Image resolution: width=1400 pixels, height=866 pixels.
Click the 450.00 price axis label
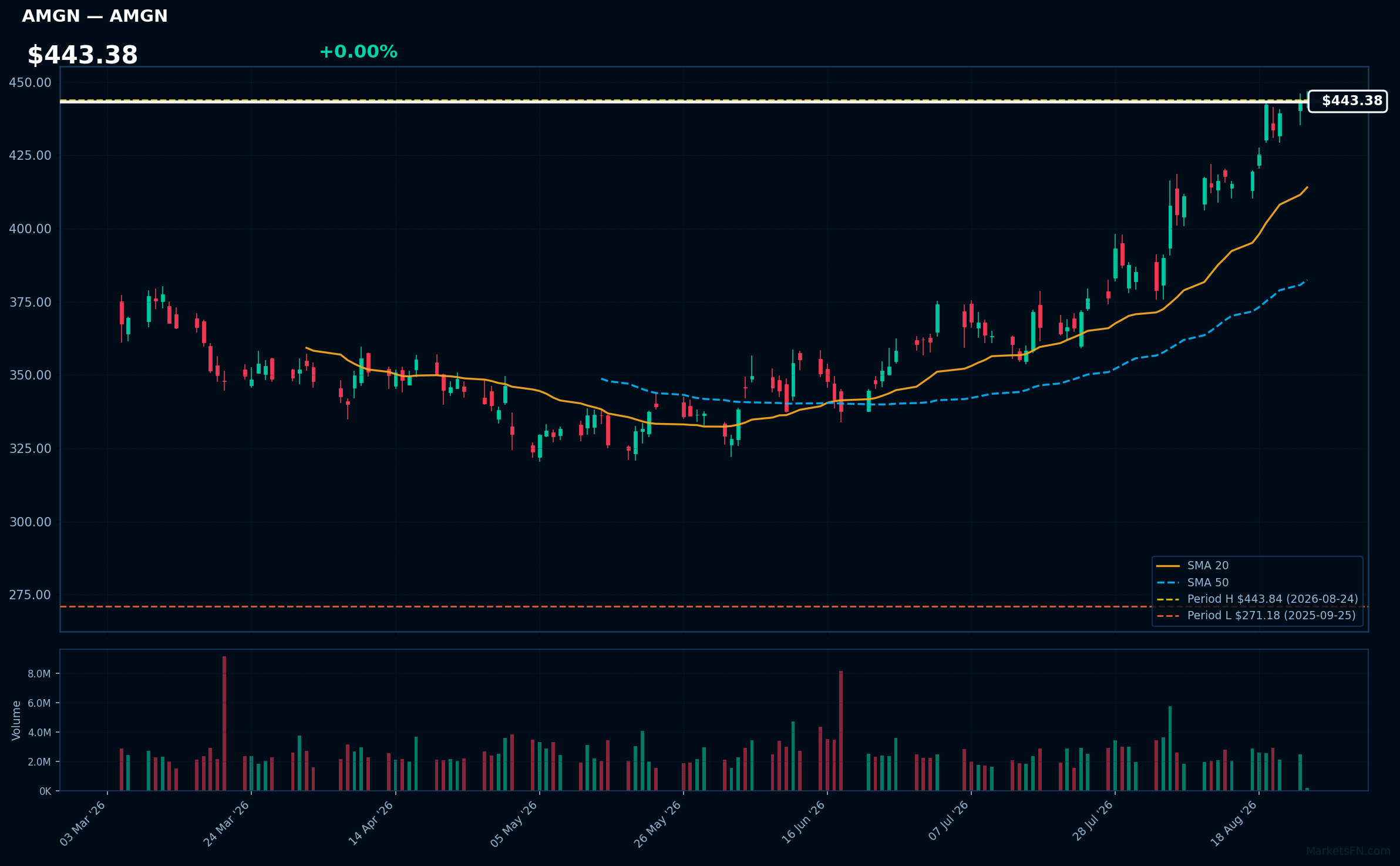[30, 83]
